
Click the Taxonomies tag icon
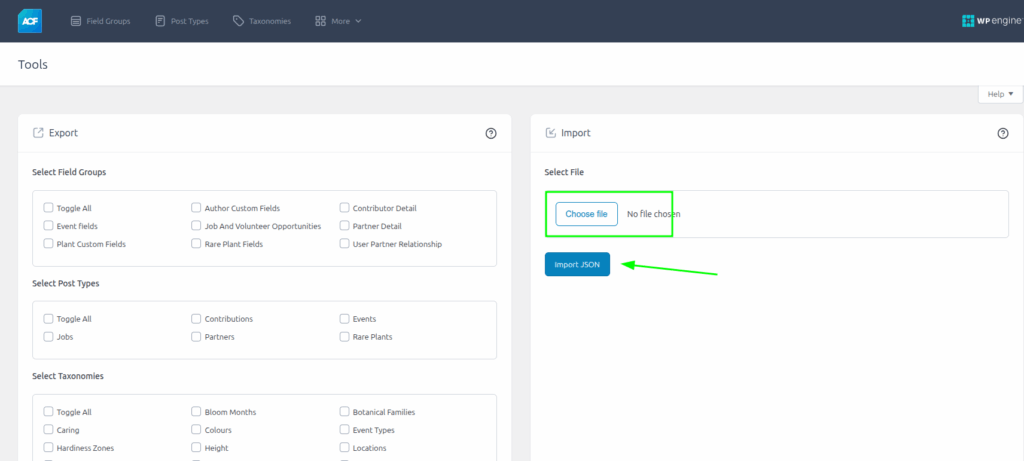click(238, 20)
